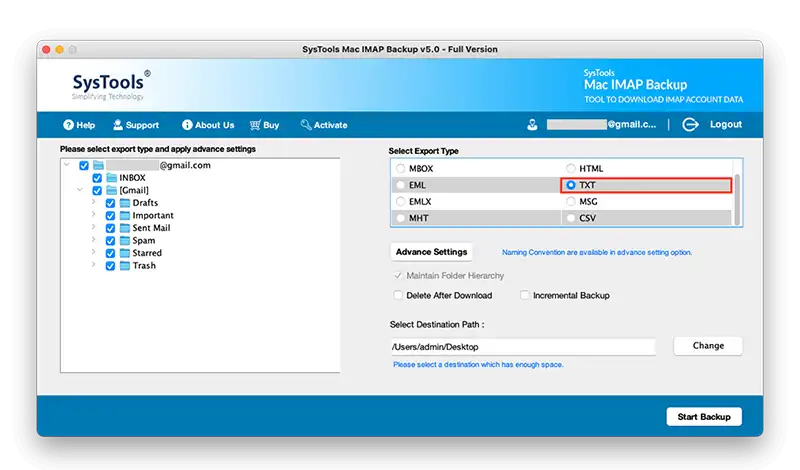The width and height of the screenshot is (800, 470).
Task: Uncheck the Trash checkbox
Action: pyautogui.click(x=110, y=266)
